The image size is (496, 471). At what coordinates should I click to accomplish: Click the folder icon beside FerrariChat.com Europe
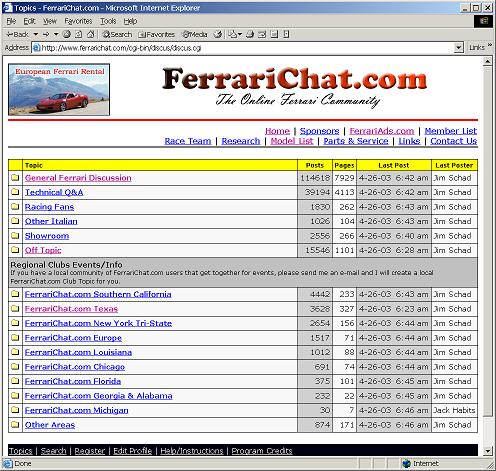tap(15, 338)
